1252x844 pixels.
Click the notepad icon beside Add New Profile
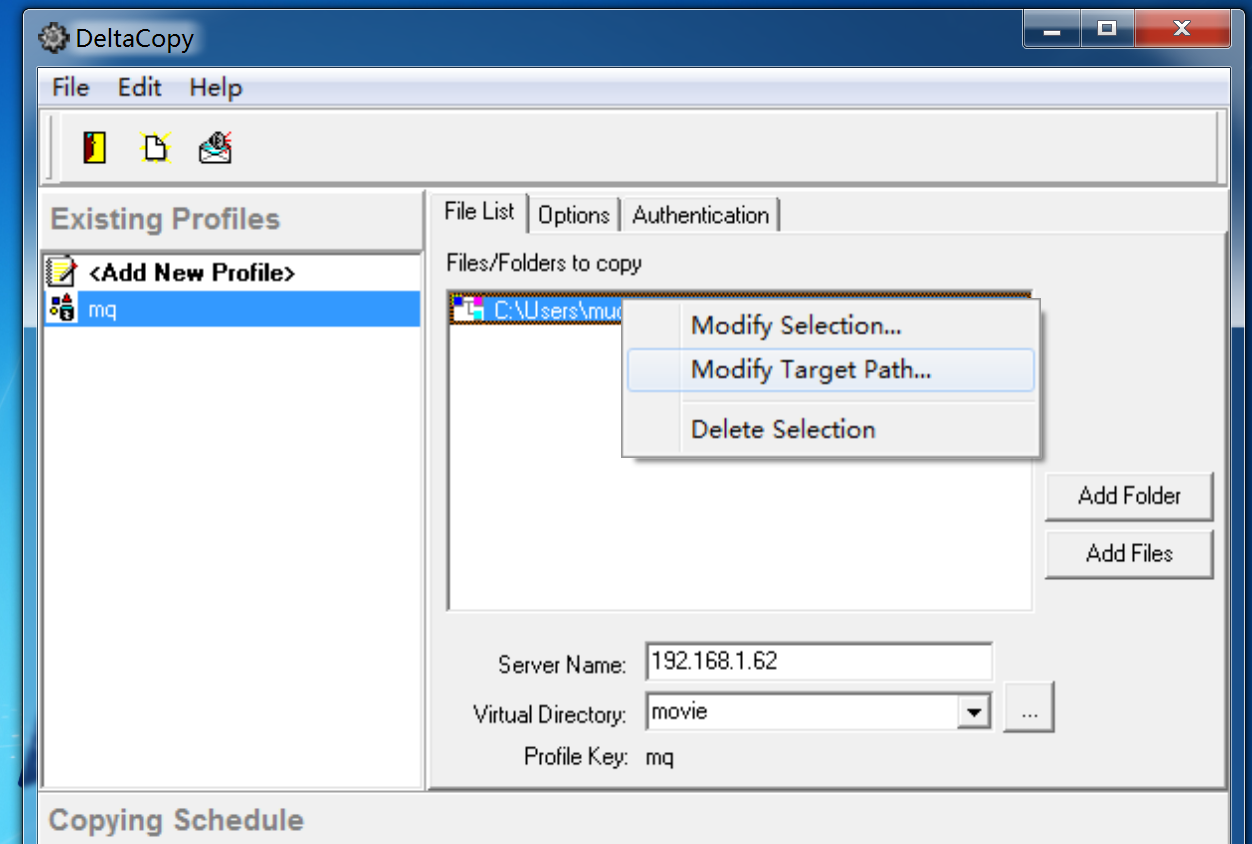[x=62, y=272]
